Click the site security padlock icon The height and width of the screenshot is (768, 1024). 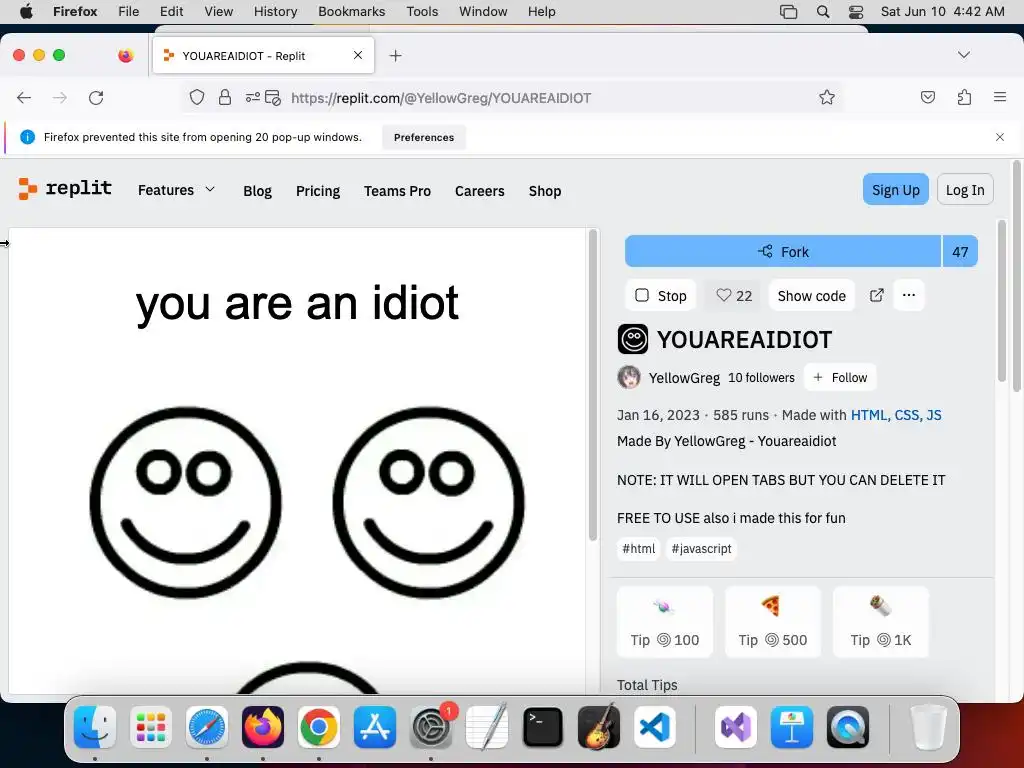(225, 98)
